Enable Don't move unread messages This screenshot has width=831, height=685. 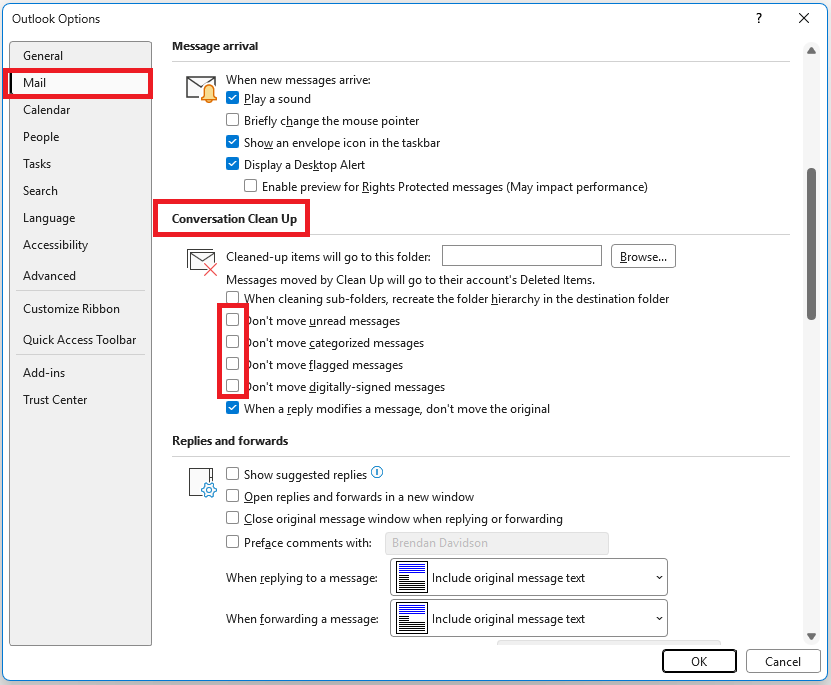click(x=233, y=321)
